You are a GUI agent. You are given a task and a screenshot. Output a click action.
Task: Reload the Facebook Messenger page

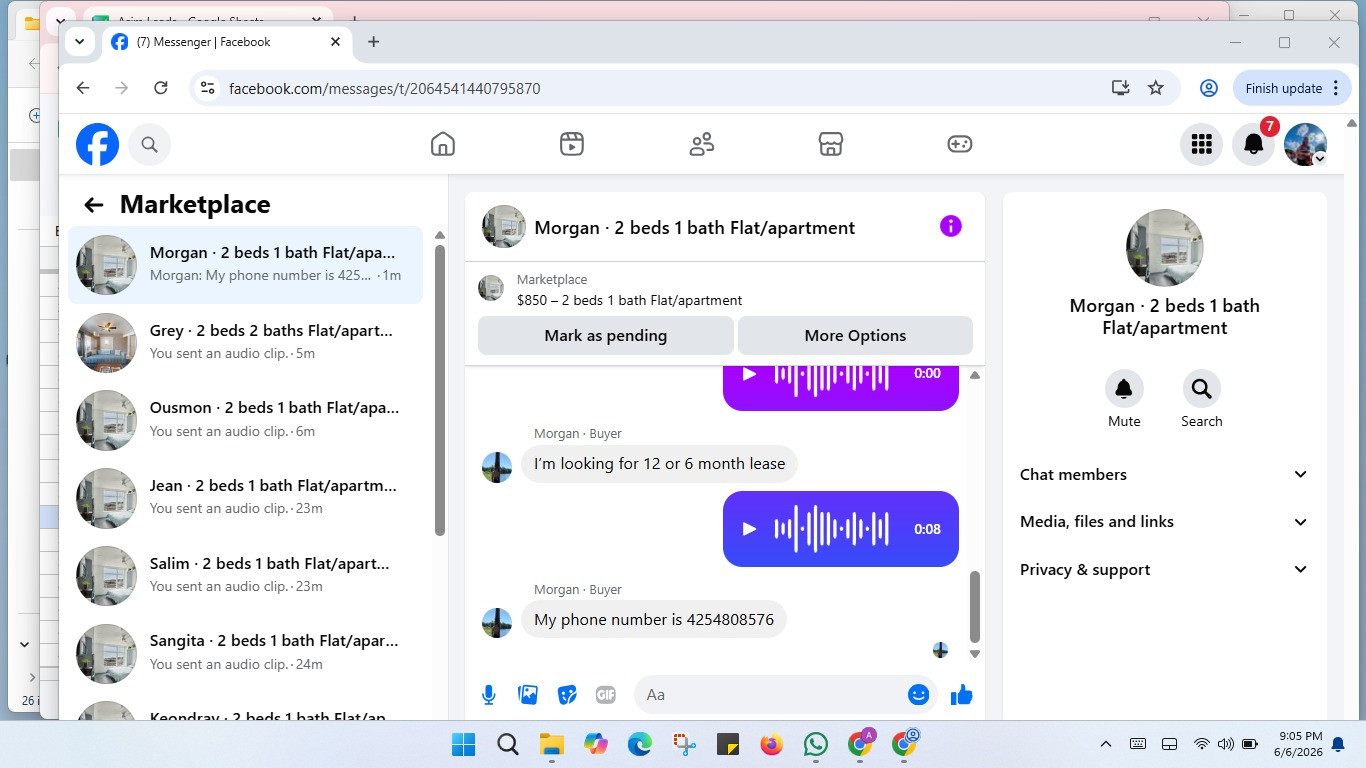(160, 88)
